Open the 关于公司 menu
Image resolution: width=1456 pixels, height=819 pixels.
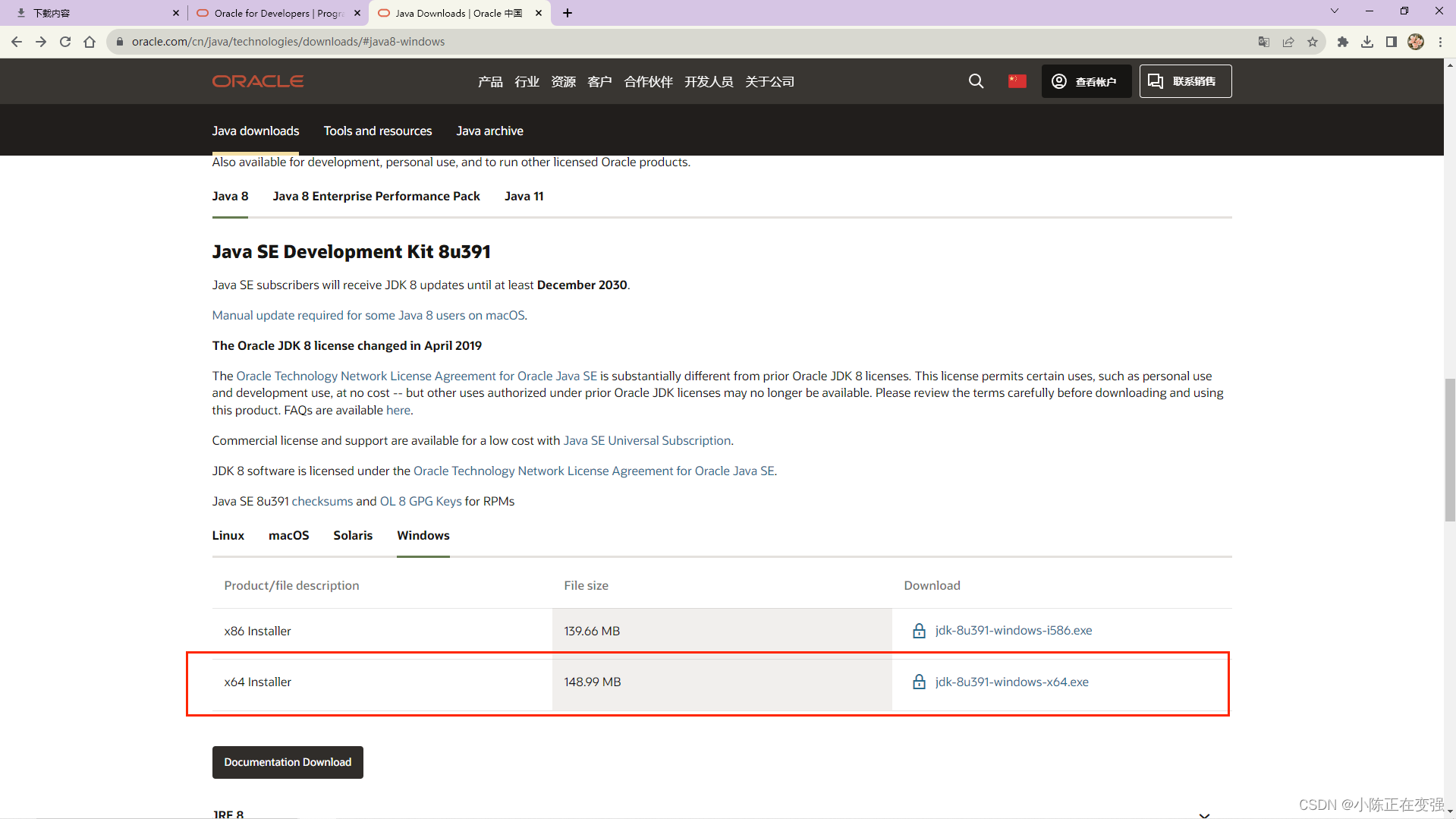click(x=769, y=82)
